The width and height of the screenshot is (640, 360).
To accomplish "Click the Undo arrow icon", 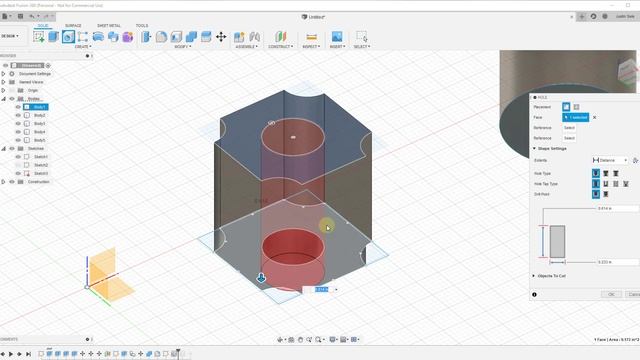I will pos(32,16).
